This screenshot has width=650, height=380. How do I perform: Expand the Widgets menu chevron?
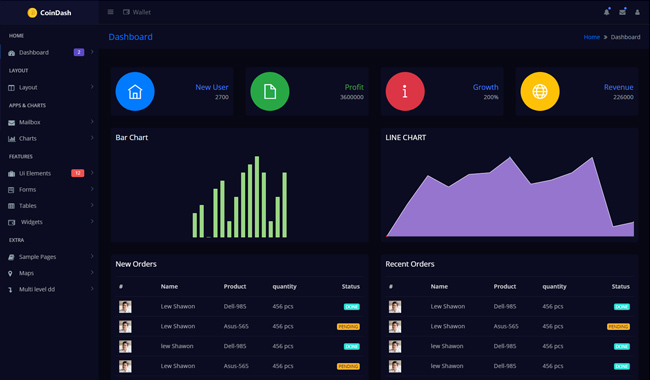92,221
